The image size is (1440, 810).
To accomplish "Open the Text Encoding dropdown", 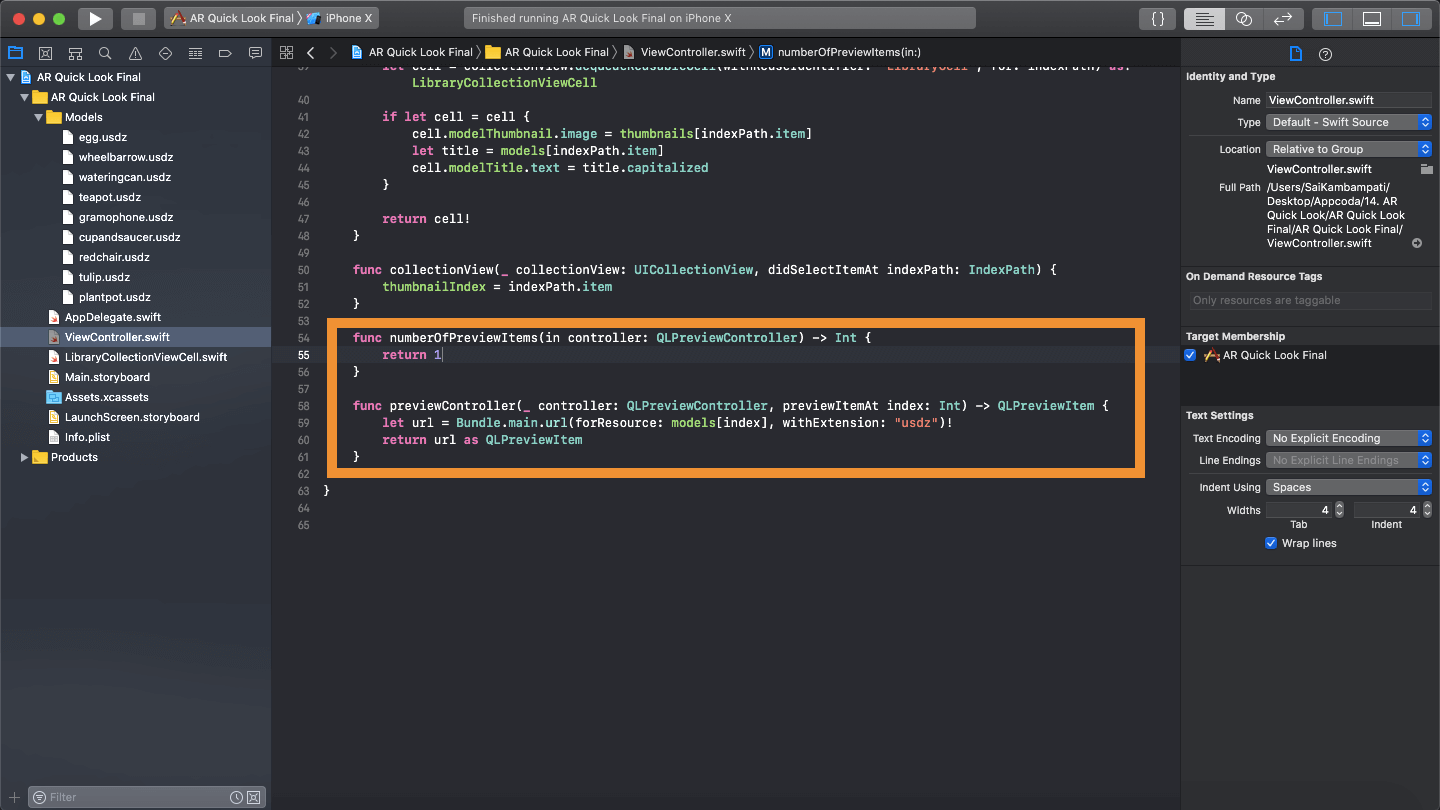I will (x=1349, y=438).
